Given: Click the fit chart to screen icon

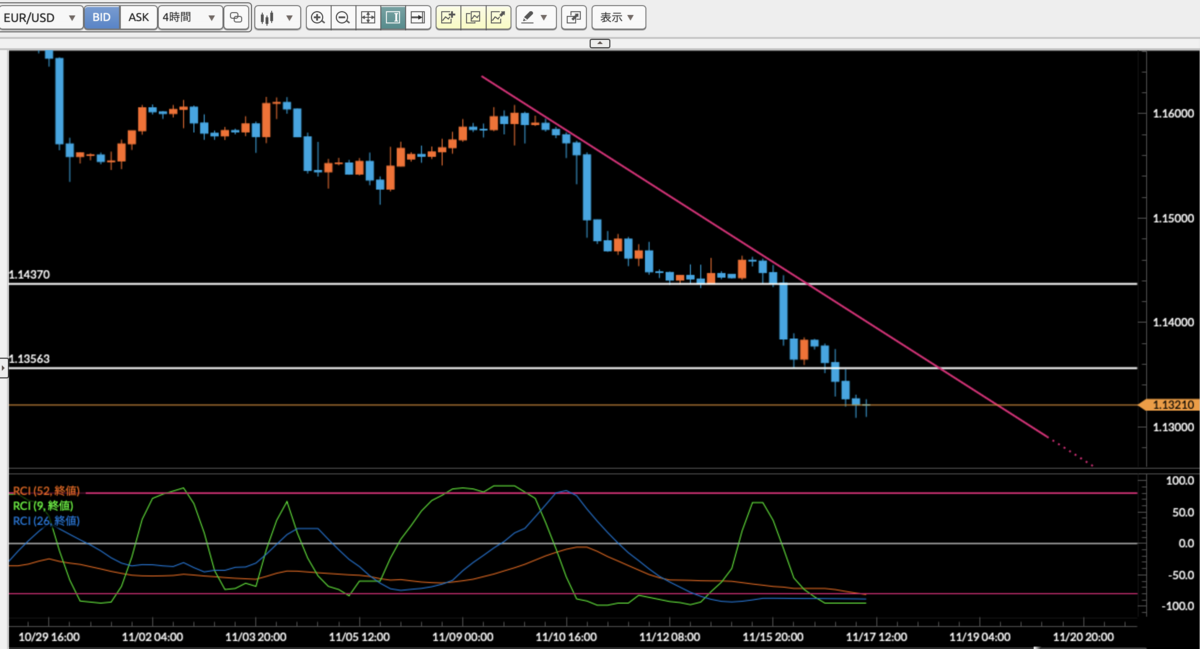Looking at the screenshot, I should (368, 17).
